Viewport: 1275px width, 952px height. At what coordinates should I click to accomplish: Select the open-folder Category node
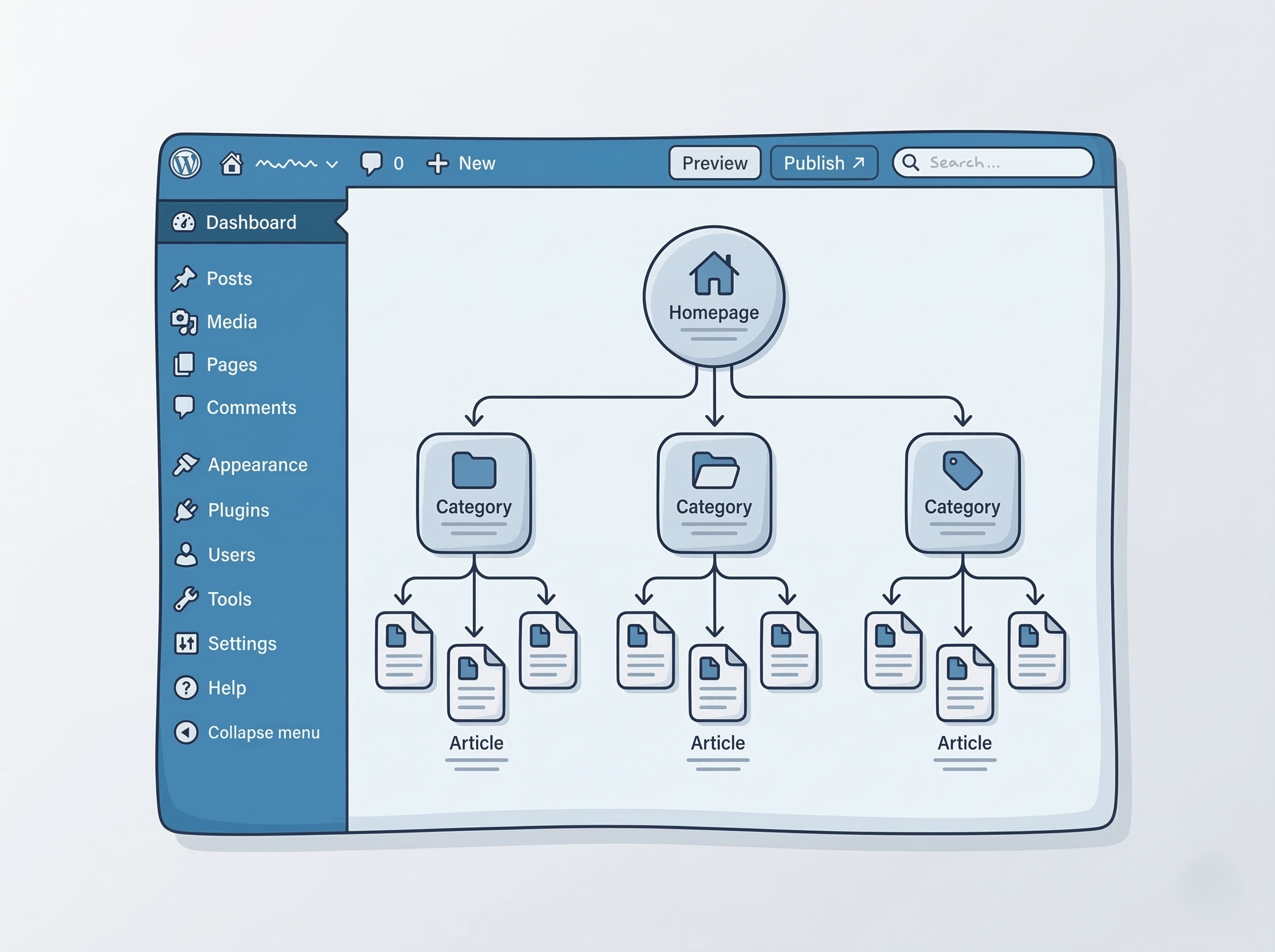714,494
